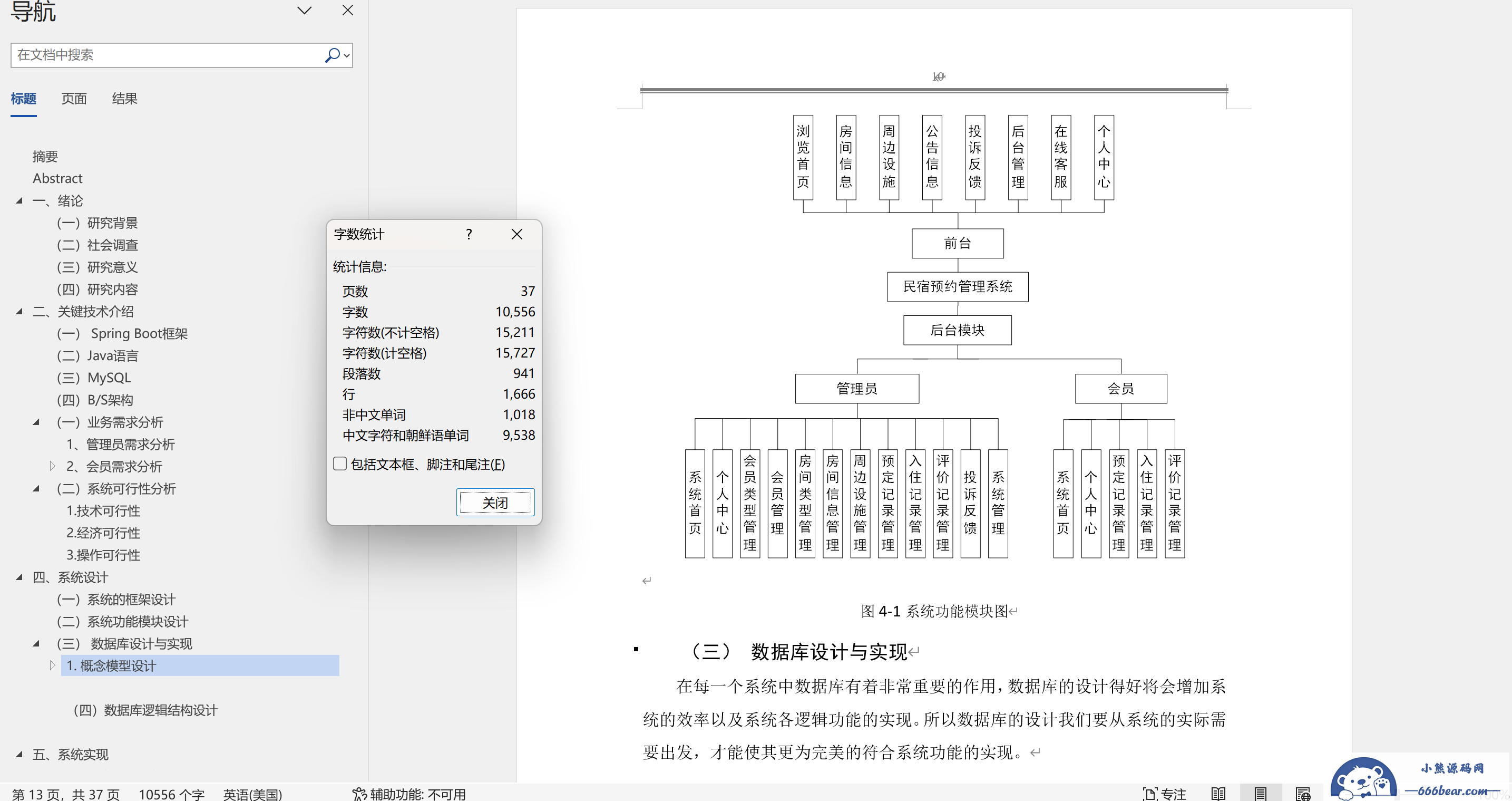The image size is (1512, 801).
Task: Collapse the 一、绪论 heading tree node
Action: coord(19,201)
